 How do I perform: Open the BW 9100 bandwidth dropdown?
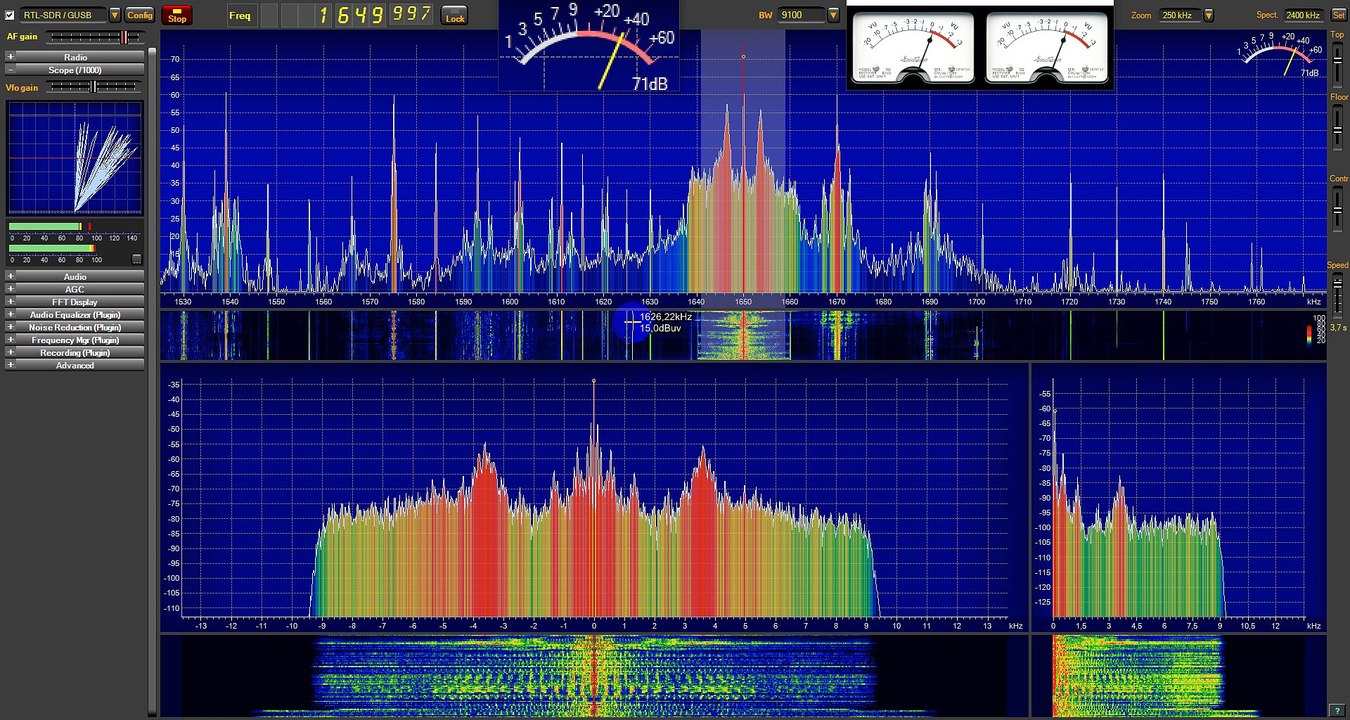point(833,15)
